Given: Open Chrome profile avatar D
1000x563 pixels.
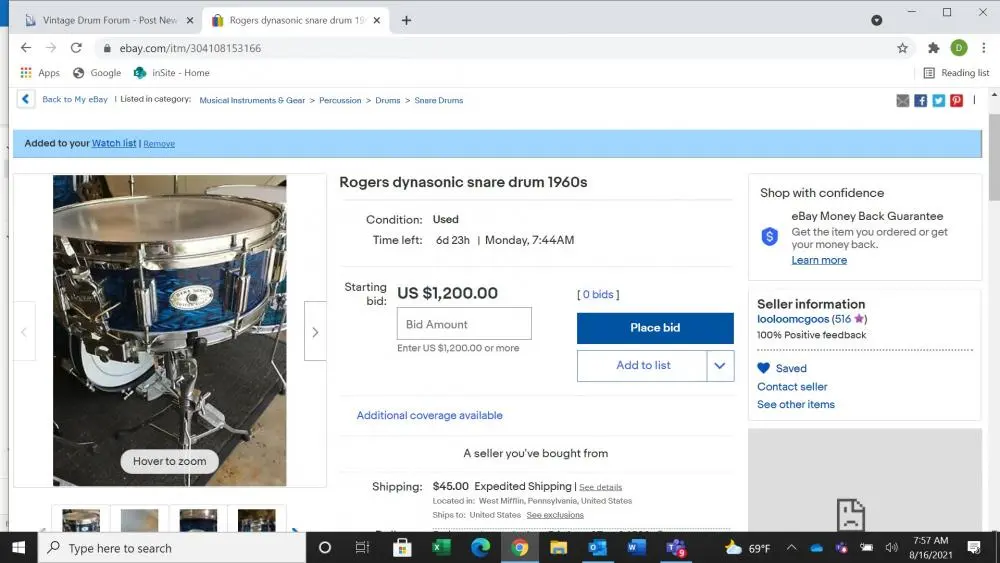Looking at the screenshot, I should point(959,48).
